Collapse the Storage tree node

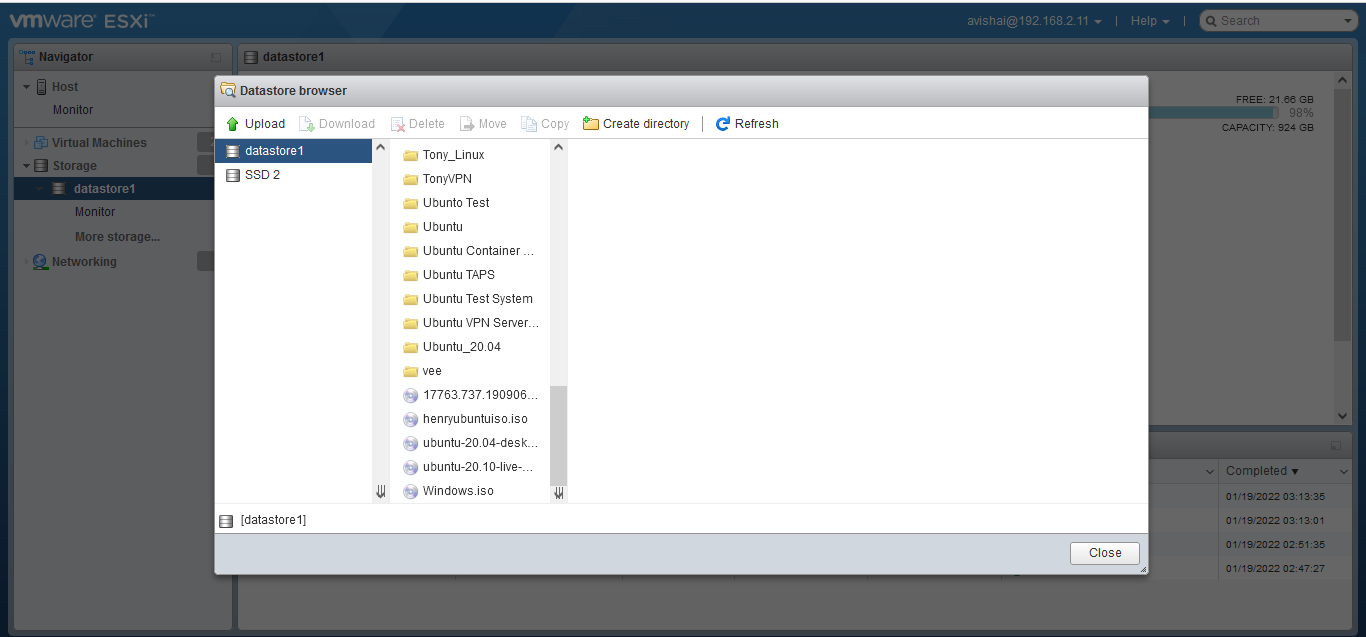pyautogui.click(x=27, y=166)
